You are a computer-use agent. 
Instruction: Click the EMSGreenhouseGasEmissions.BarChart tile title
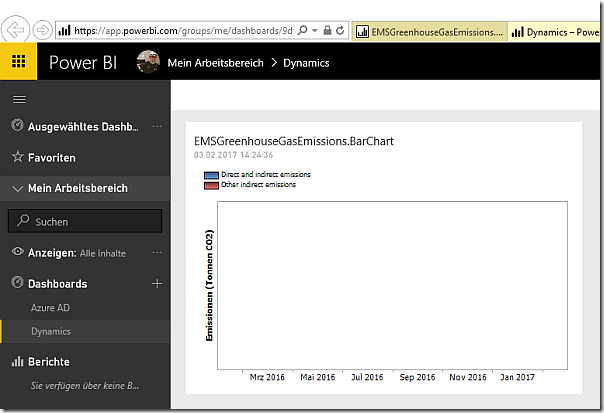(294, 141)
